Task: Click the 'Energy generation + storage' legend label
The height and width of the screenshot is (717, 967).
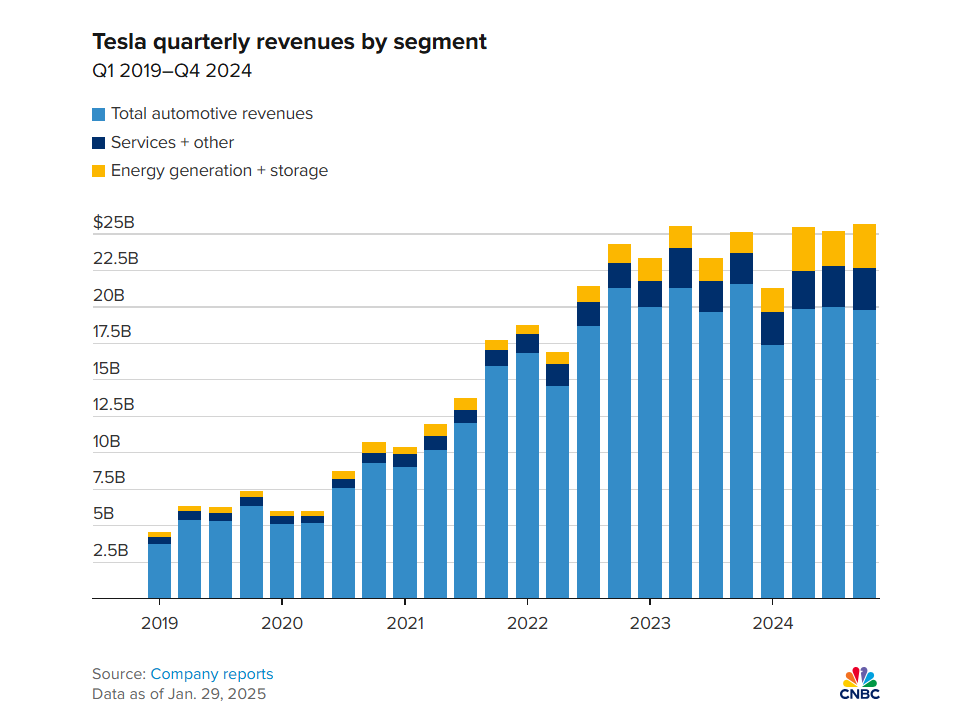Action: [219, 171]
